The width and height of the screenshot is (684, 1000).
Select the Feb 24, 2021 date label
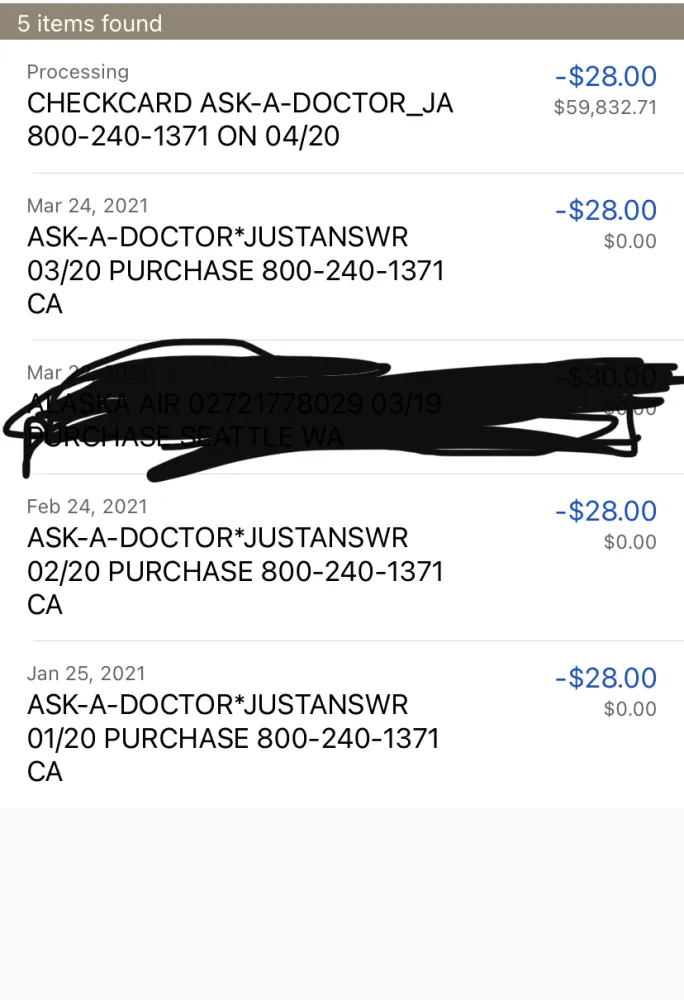87,507
